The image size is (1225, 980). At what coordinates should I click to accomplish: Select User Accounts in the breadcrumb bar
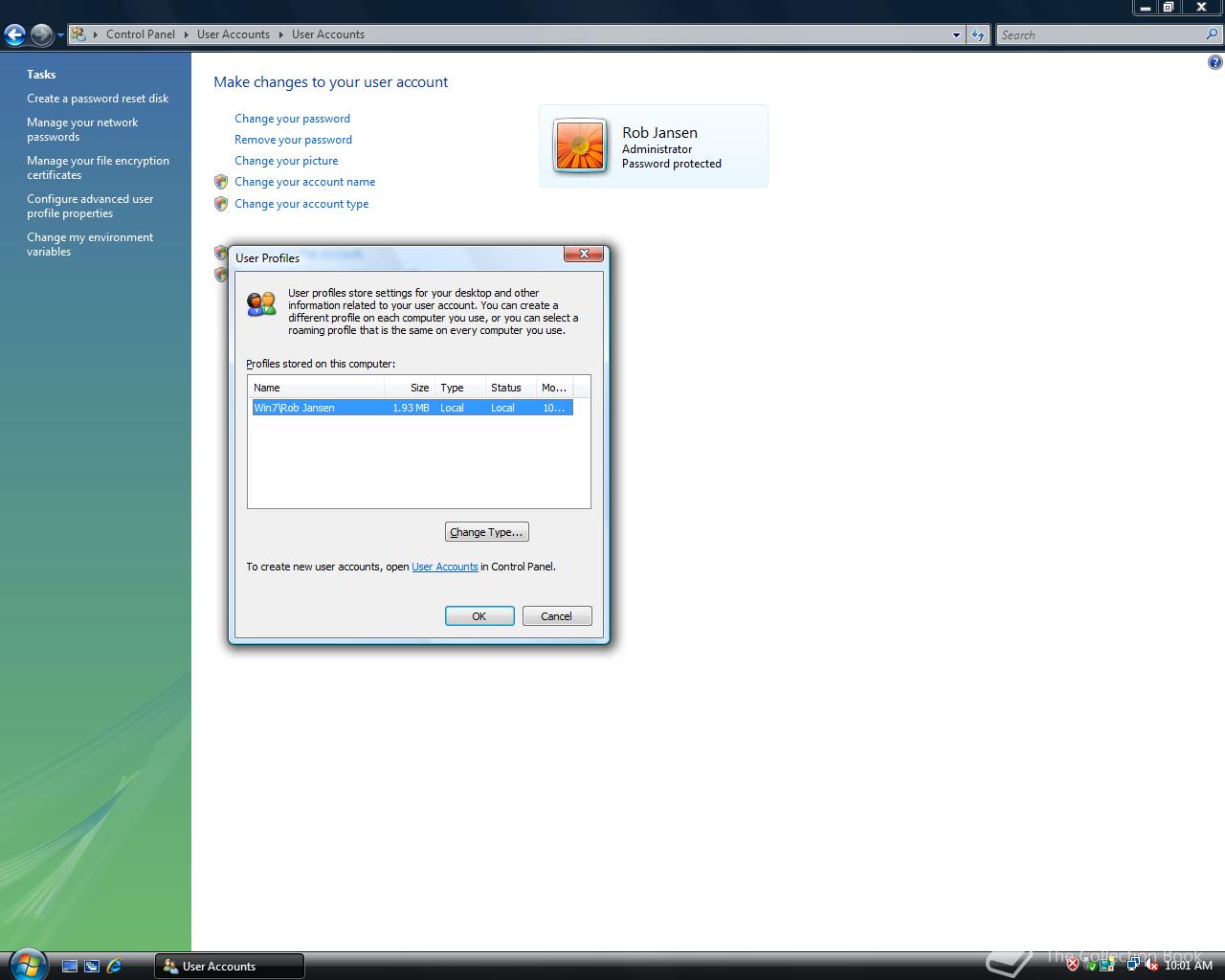[x=233, y=34]
